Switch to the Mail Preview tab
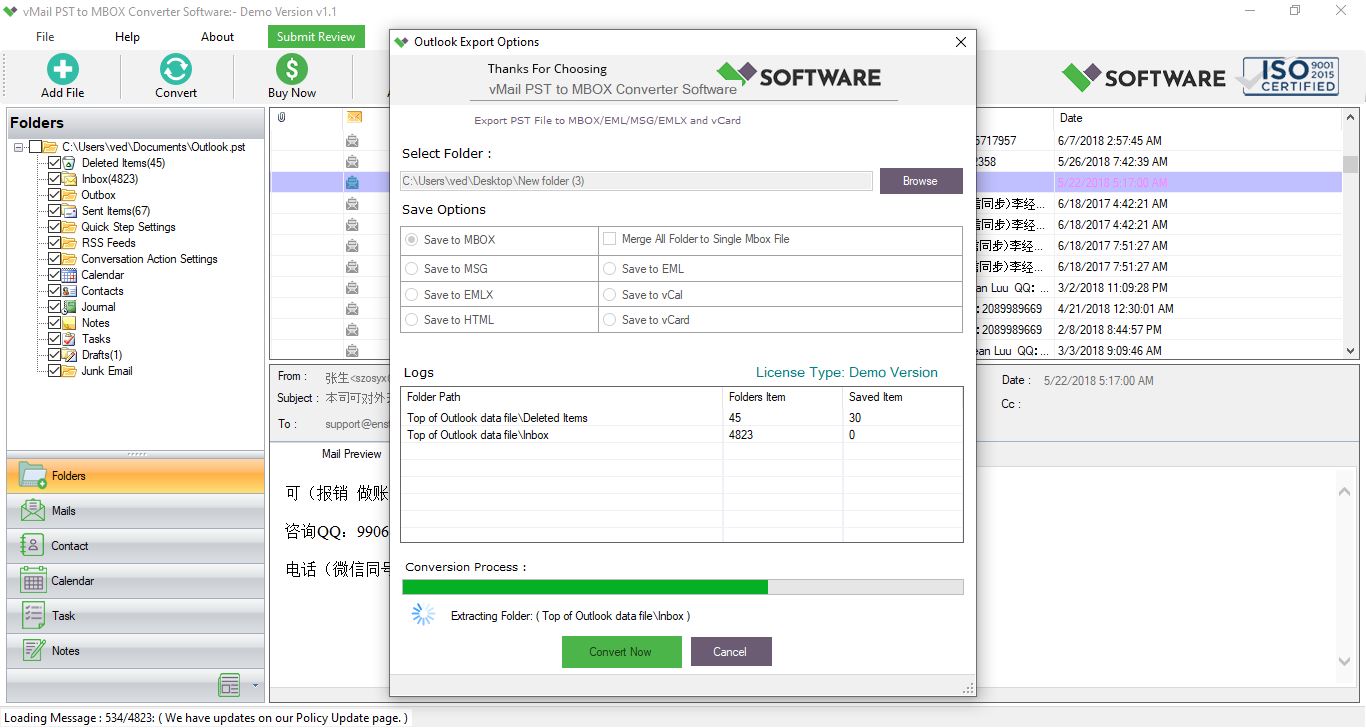1366x728 pixels. [351, 454]
